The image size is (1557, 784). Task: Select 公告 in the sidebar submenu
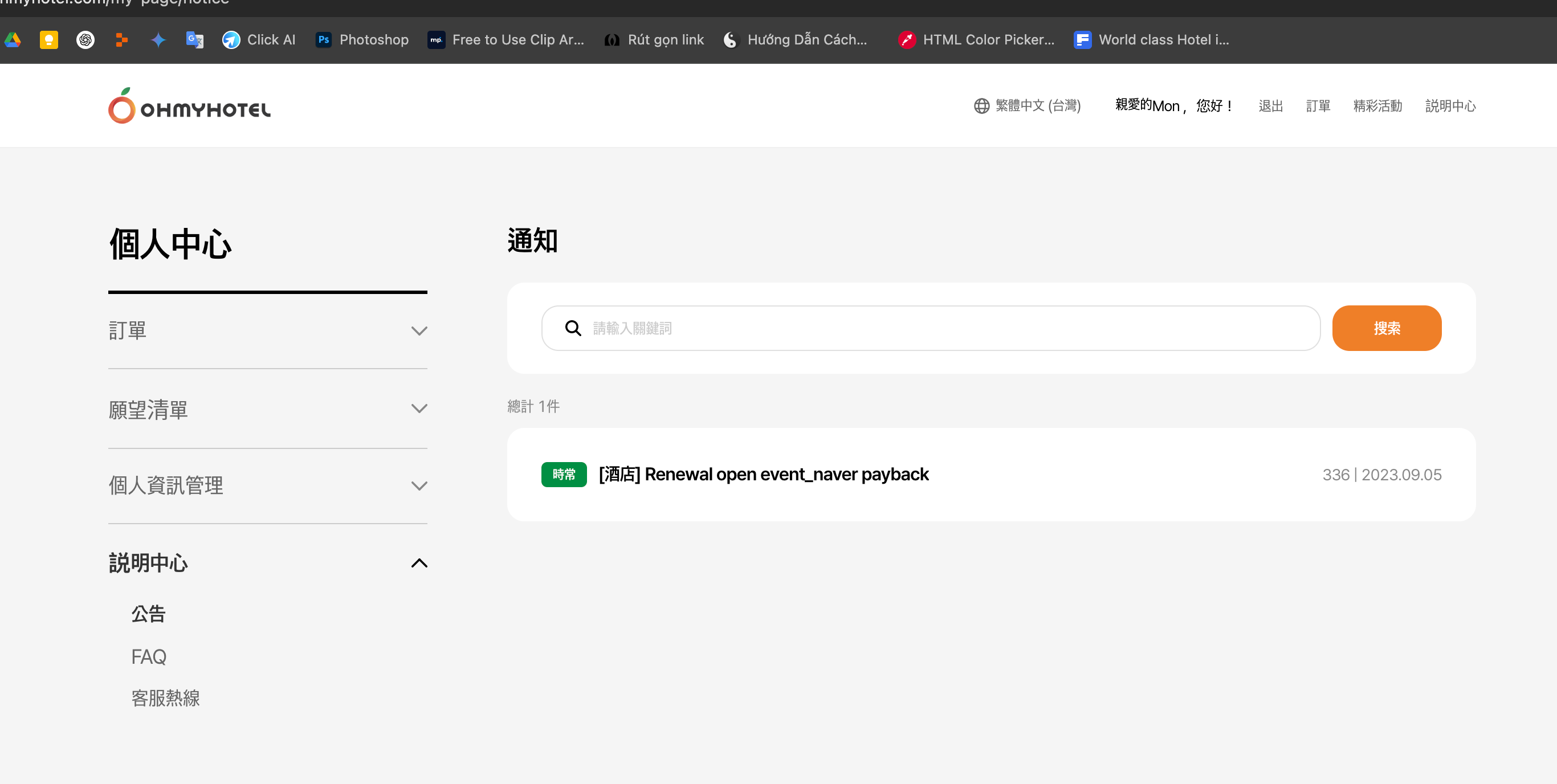(149, 614)
